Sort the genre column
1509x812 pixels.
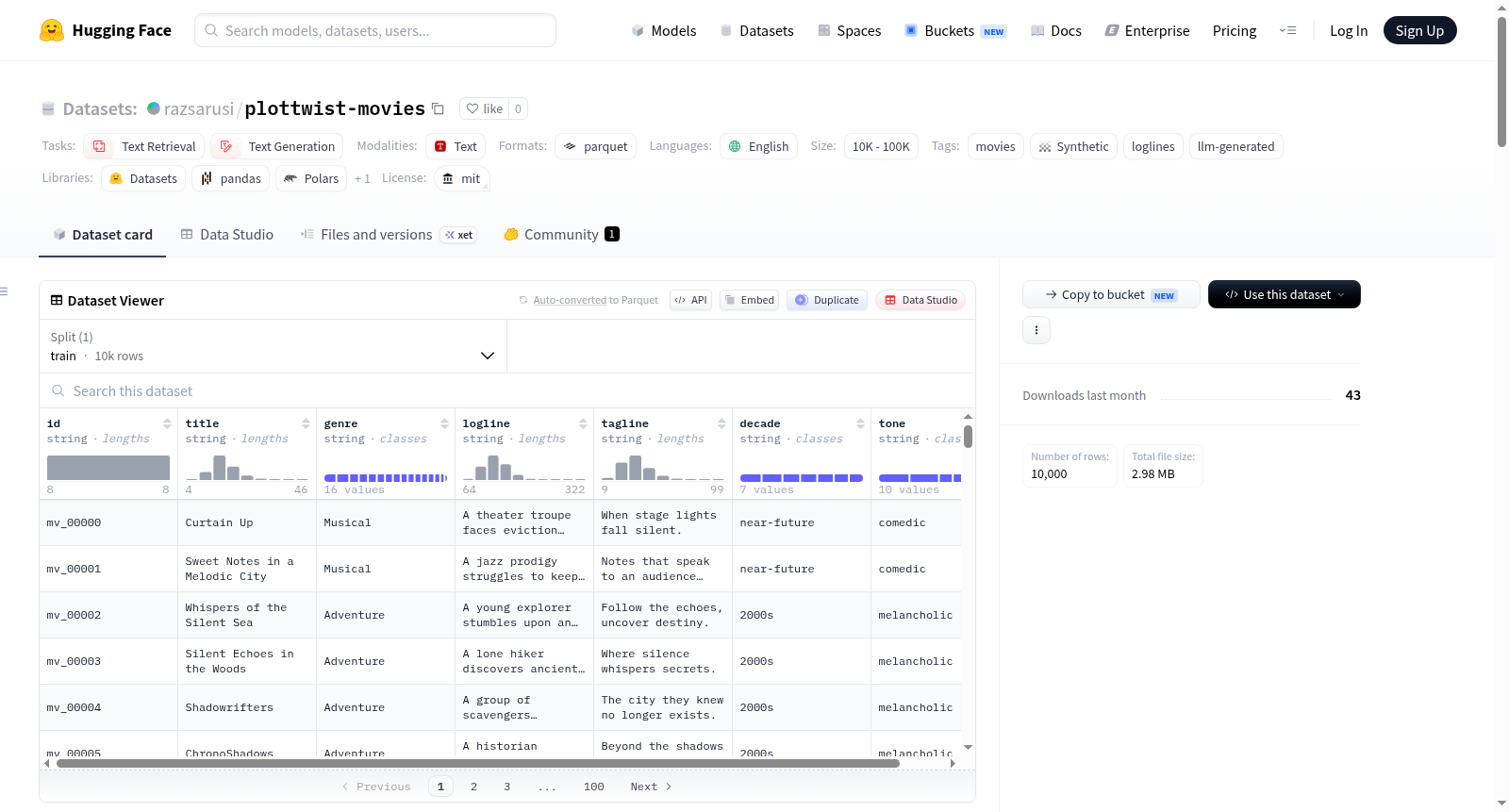click(444, 423)
